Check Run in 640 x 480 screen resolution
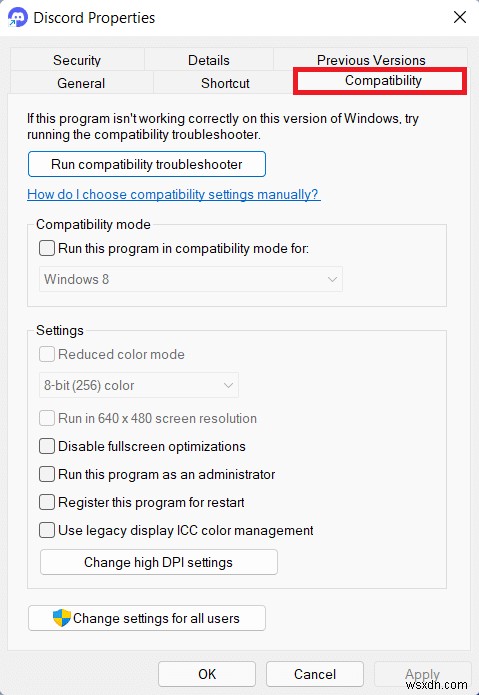The height and width of the screenshot is (695, 479). (x=47, y=418)
